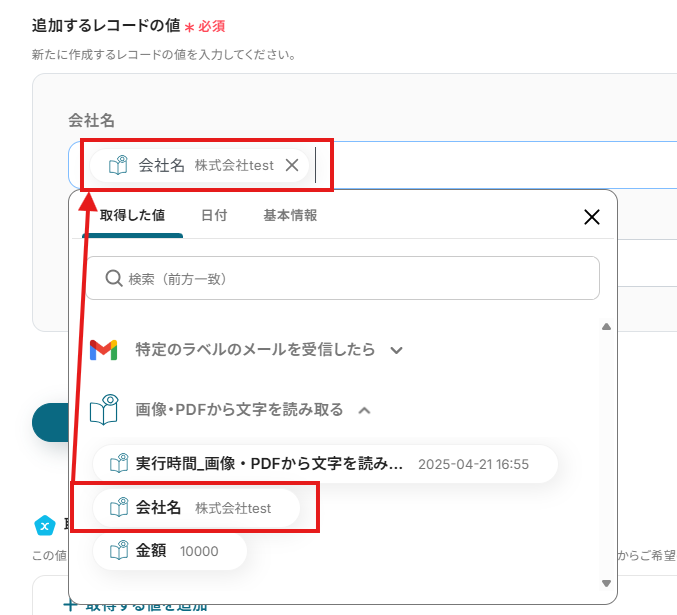
Task: Select the 金額 10000 value
Action: [x=170, y=551]
